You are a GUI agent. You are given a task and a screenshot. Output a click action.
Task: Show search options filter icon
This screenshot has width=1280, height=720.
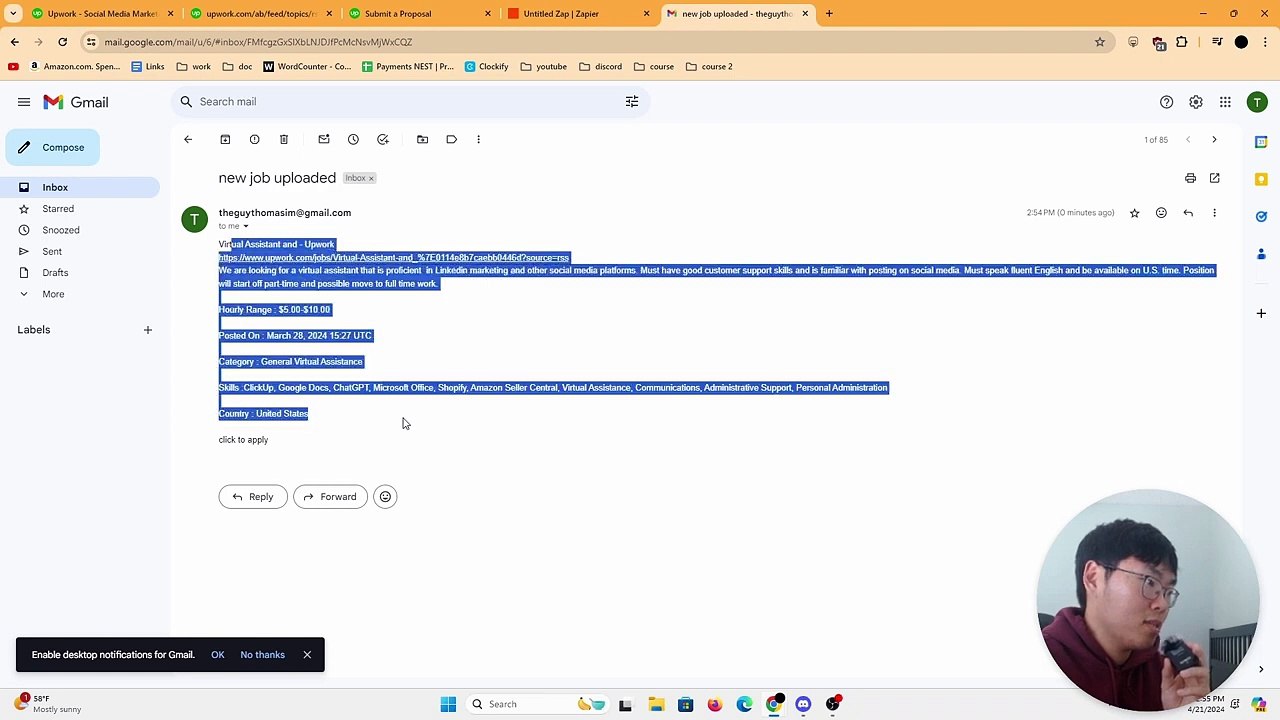pyautogui.click(x=632, y=102)
